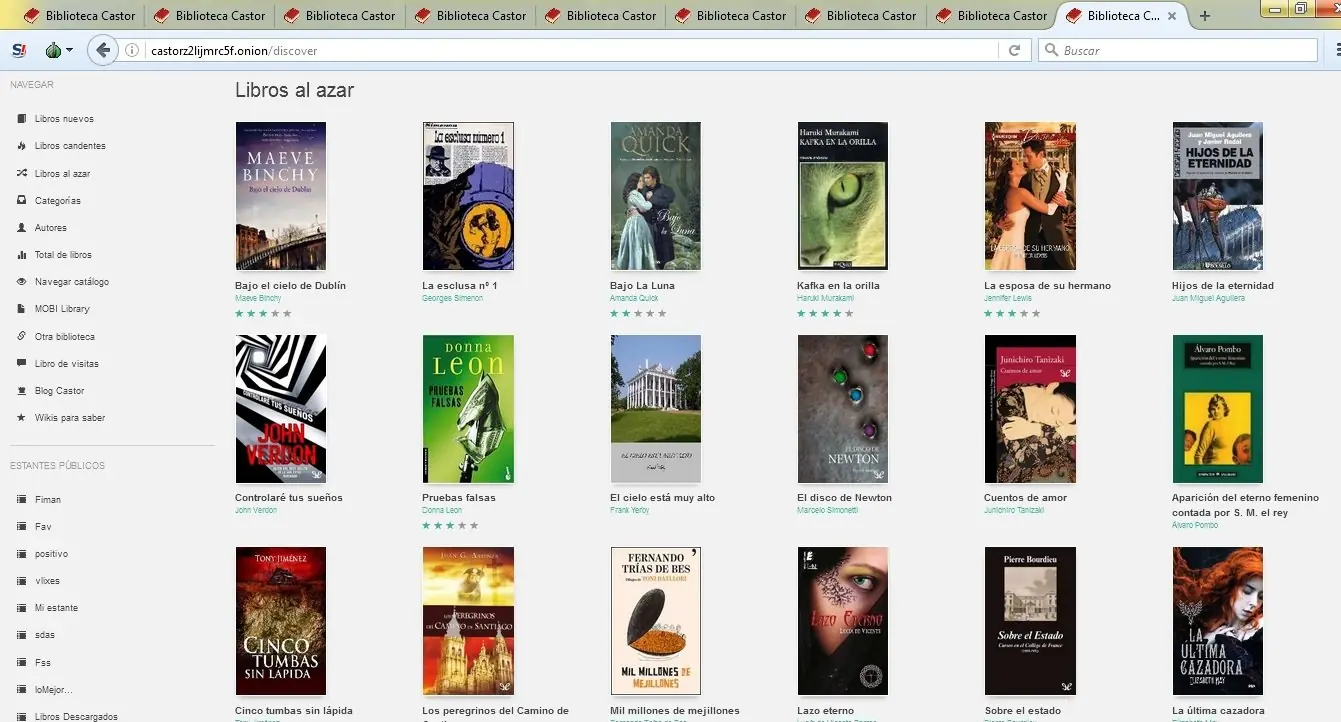Open Pruebas falsas book cover
This screenshot has height=722, width=1341.
[x=468, y=409]
